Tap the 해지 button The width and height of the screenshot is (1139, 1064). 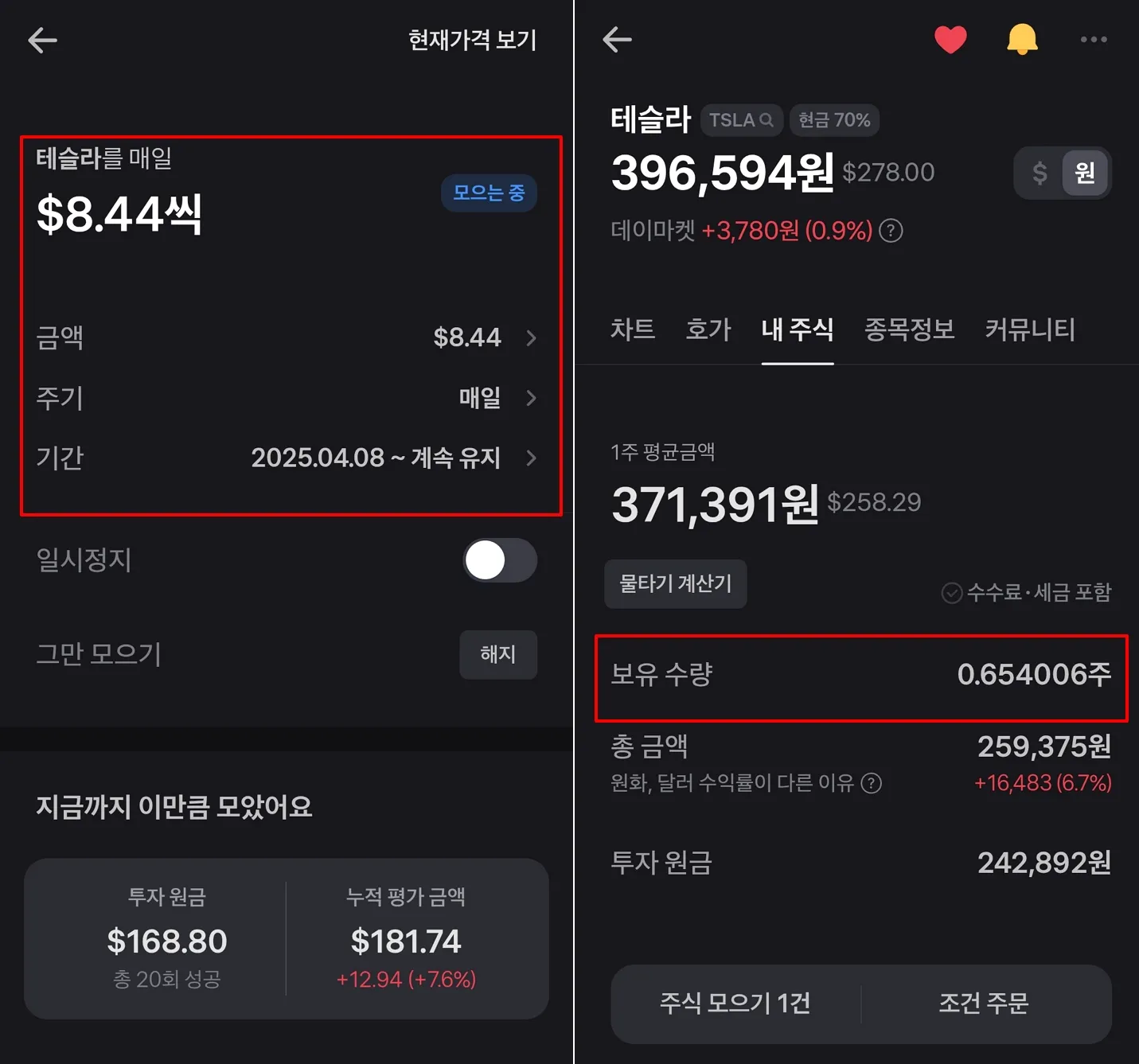point(498,654)
